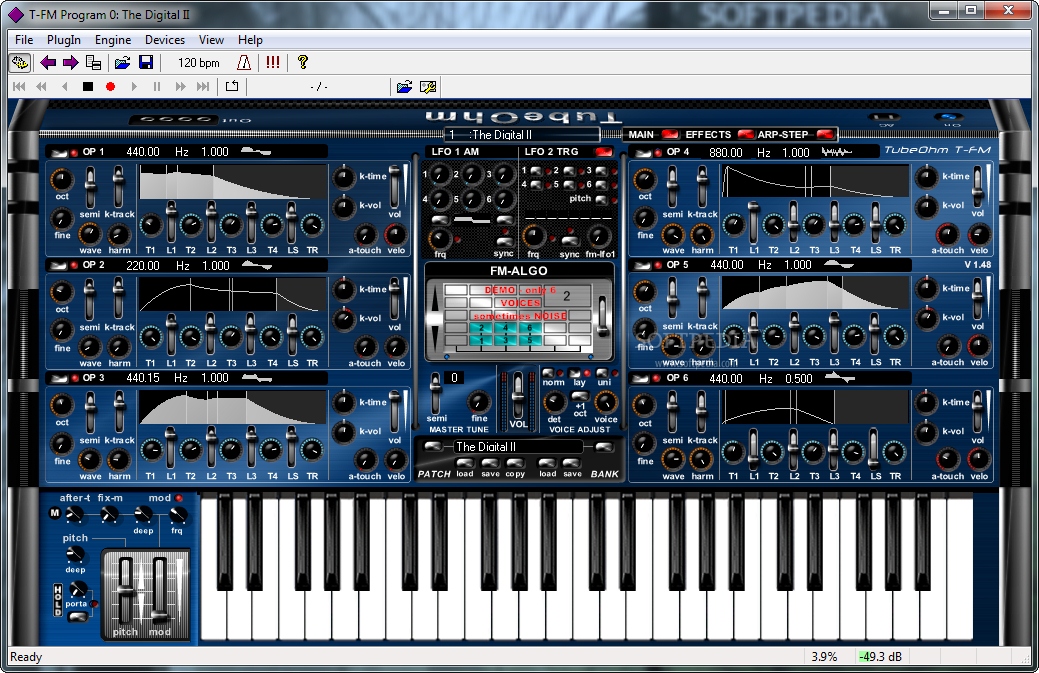Image resolution: width=1039 pixels, height=673 pixels.
Task: Click the round M button near after-t
Action: click(x=54, y=513)
